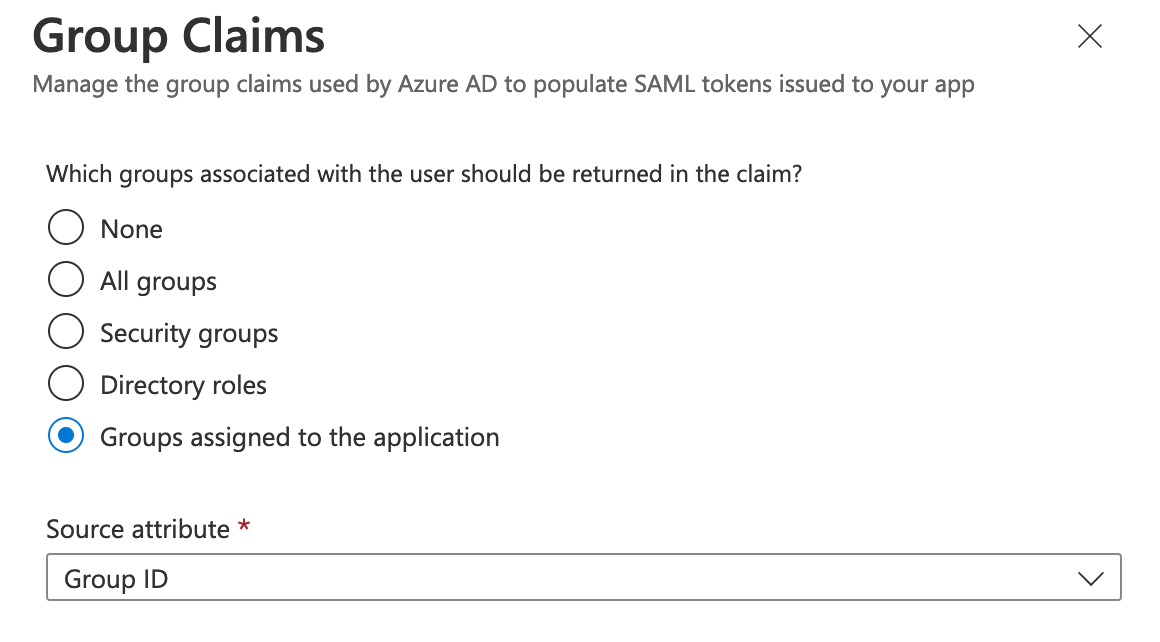Image resolution: width=1160 pixels, height=642 pixels.
Task: Choose All groups option
Action: tap(65, 279)
